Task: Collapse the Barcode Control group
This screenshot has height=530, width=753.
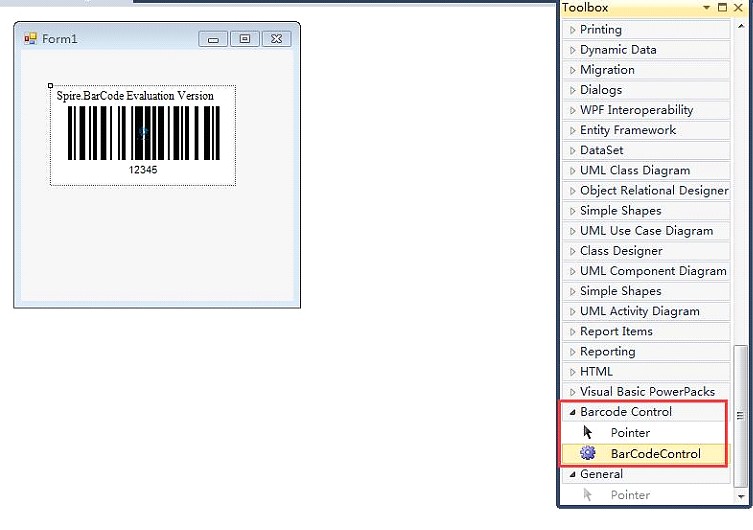Action: pyautogui.click(x=572, y=412)
